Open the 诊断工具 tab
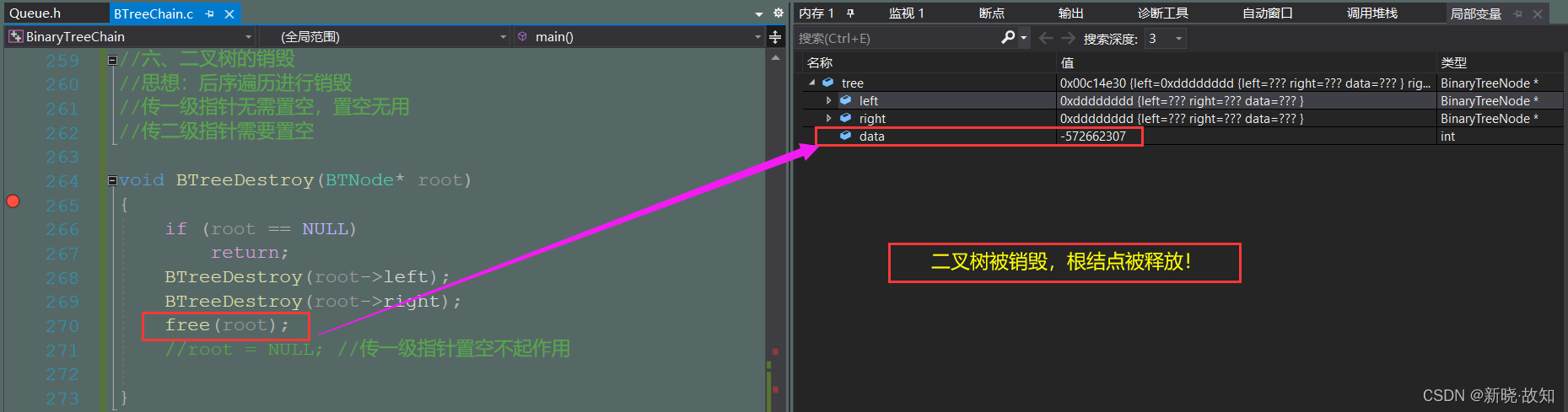1568x412 pixels. (1162, 13)
